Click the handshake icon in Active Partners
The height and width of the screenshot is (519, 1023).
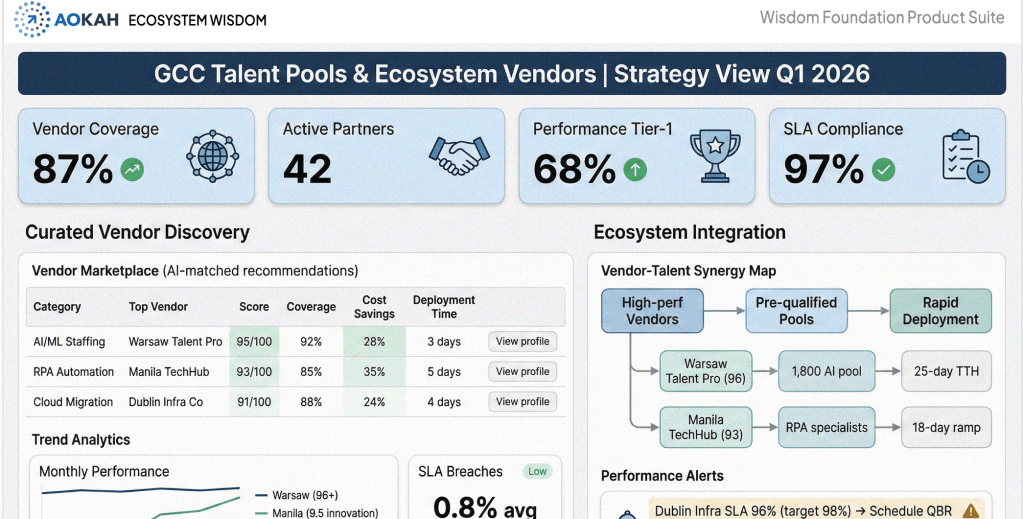click(460, 156)
